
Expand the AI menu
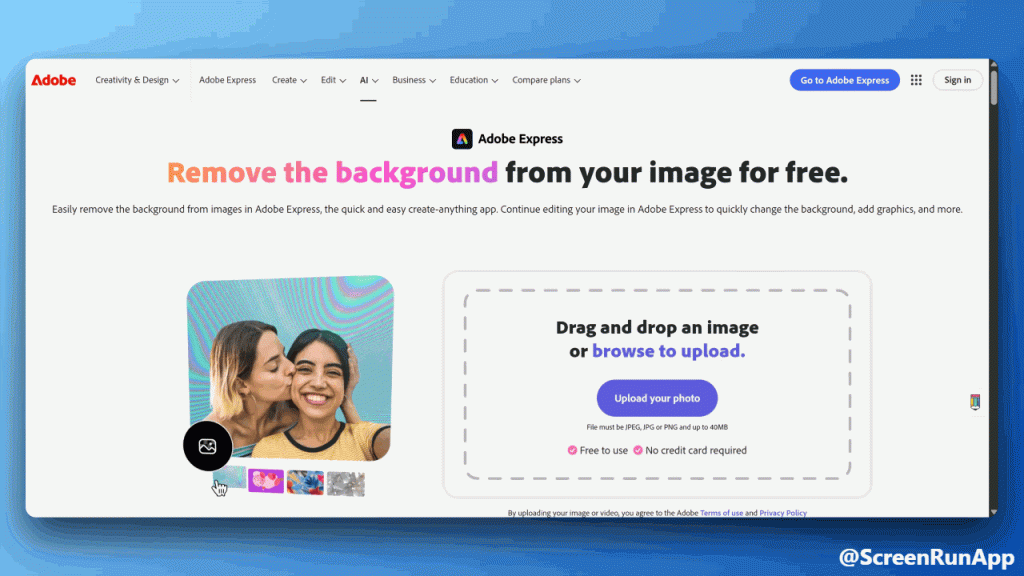(x=369, y=80)
